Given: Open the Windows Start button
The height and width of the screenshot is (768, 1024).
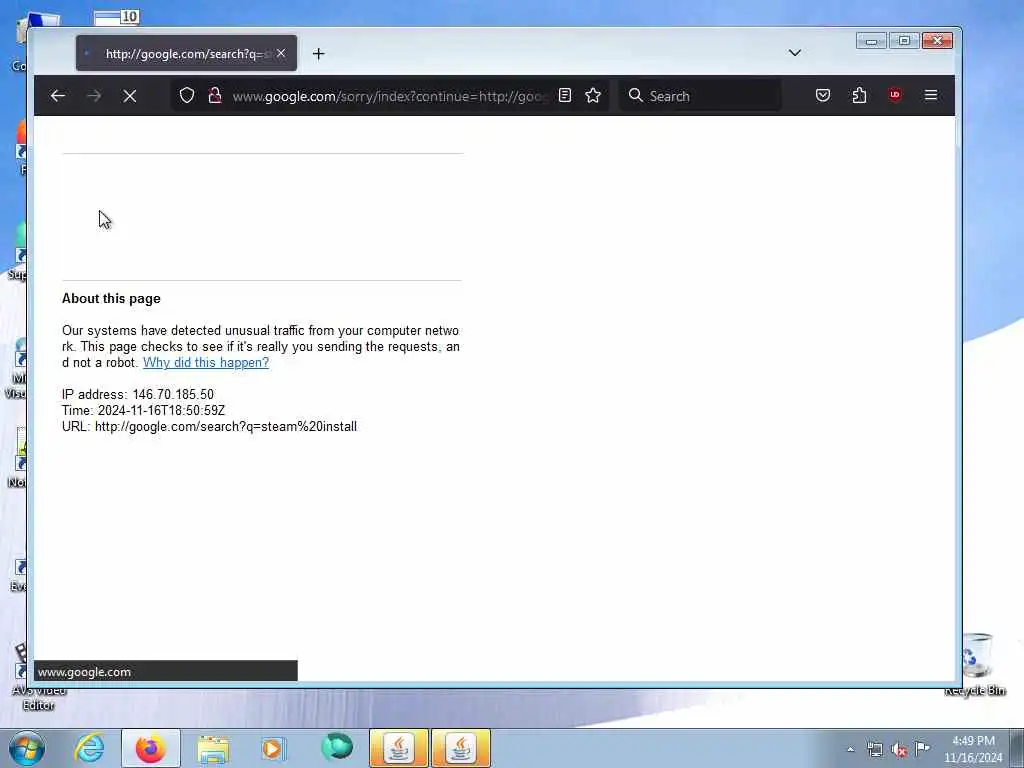Looking at the screenshot, I should (27, 748).
